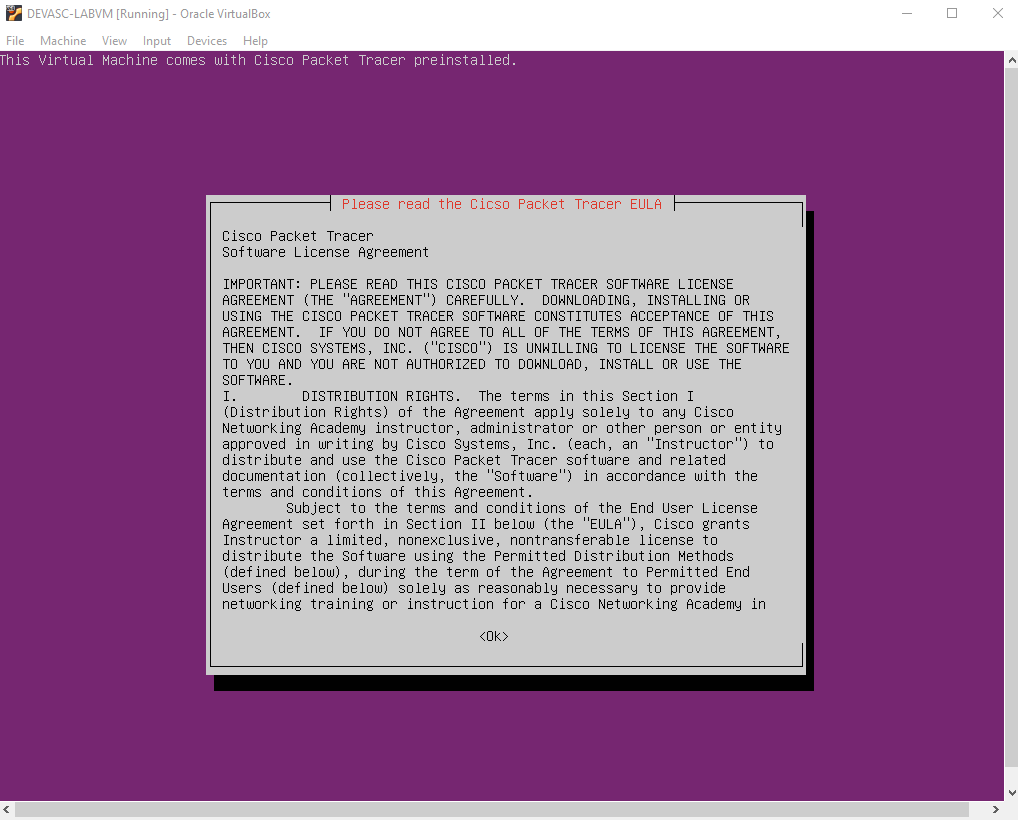Viewport: 1018px width, 820px height.
Task: Open the View menu
Action: pyautogui.click(x=114, y=41)
